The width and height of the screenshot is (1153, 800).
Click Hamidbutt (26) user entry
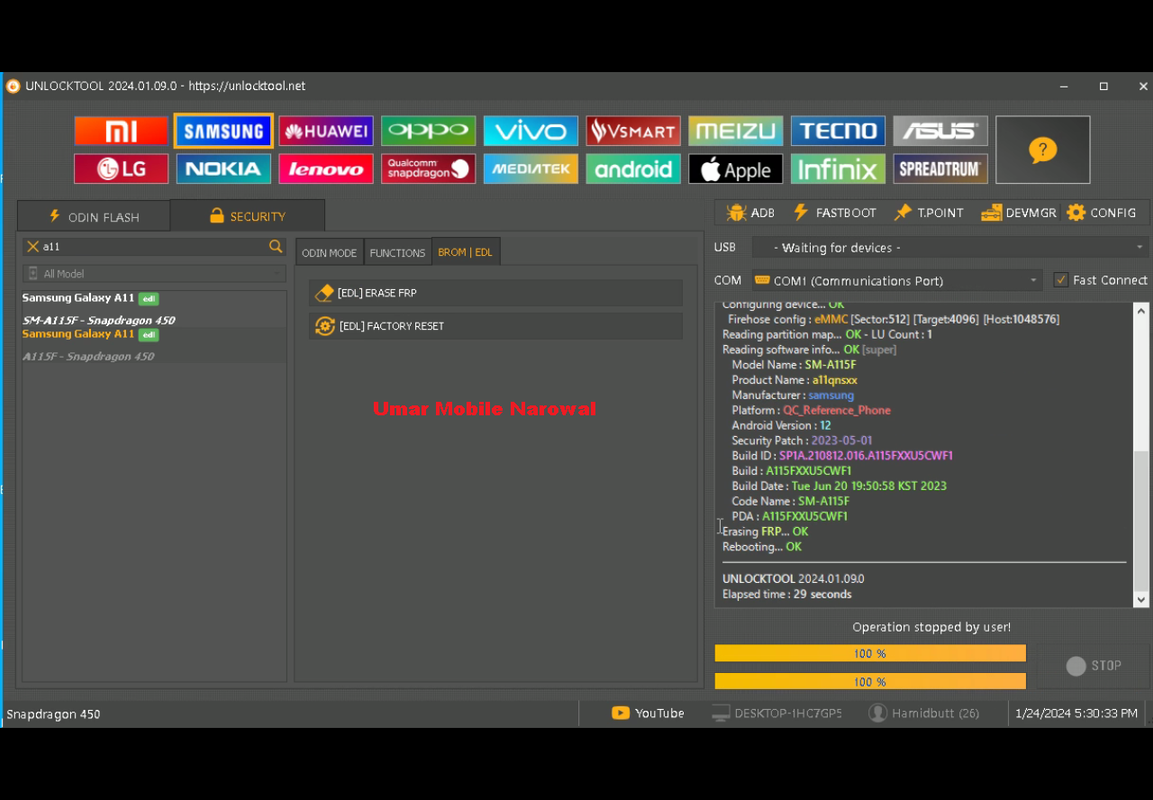tap(924, 713)
